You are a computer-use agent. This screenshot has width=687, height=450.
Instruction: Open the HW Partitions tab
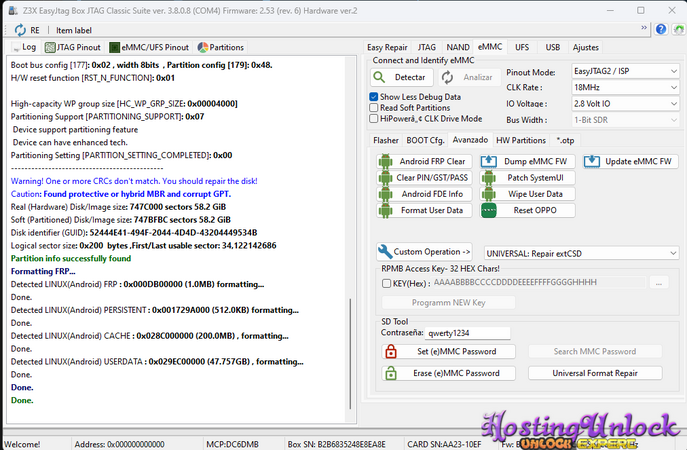point(521,140)
